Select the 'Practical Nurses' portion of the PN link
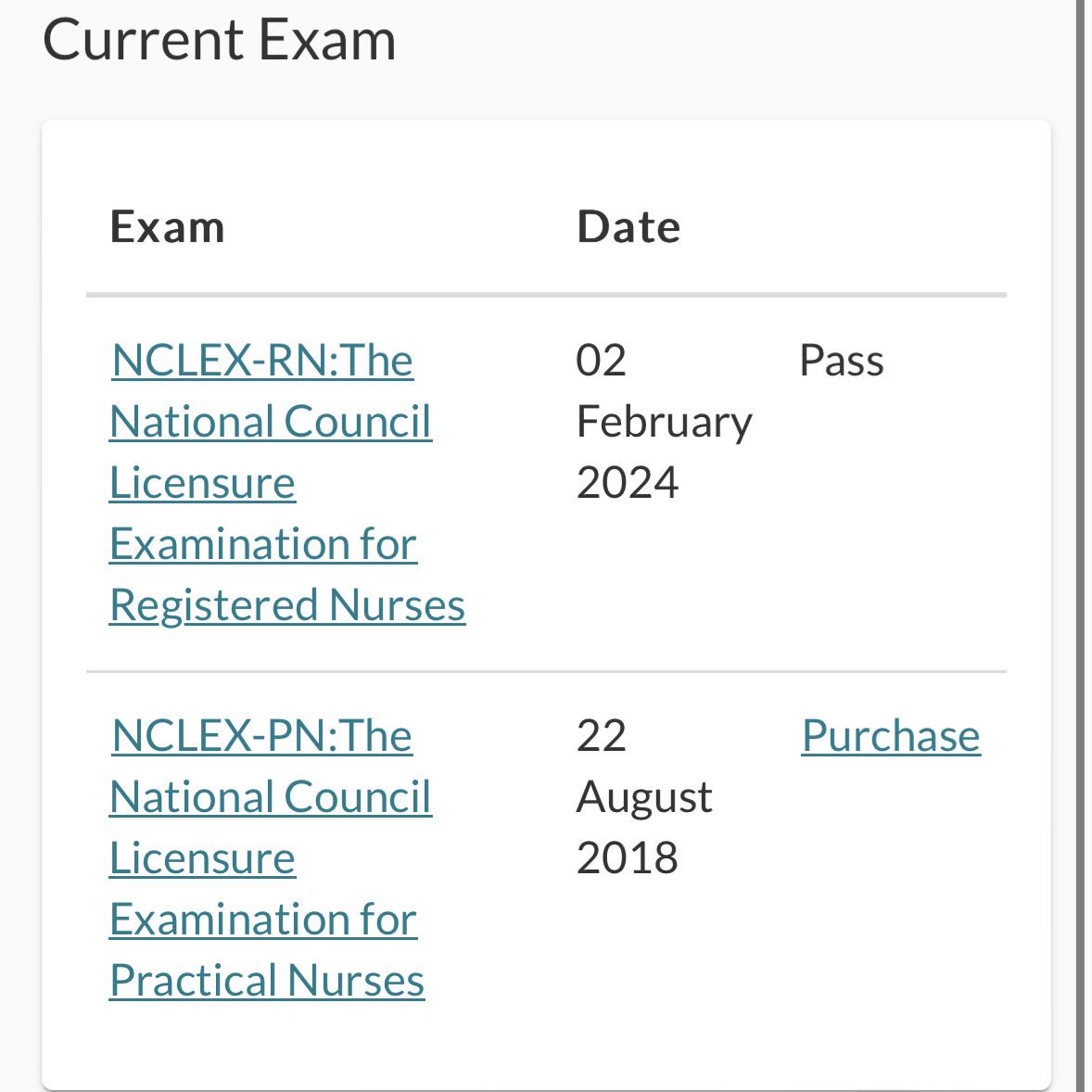This screenshot has width=1092, height=1092. click(267, 979)
